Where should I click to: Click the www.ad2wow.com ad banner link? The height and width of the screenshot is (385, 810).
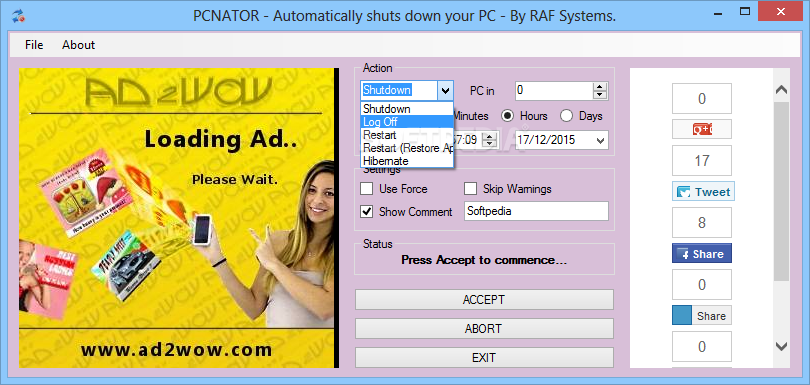(176, 349)
